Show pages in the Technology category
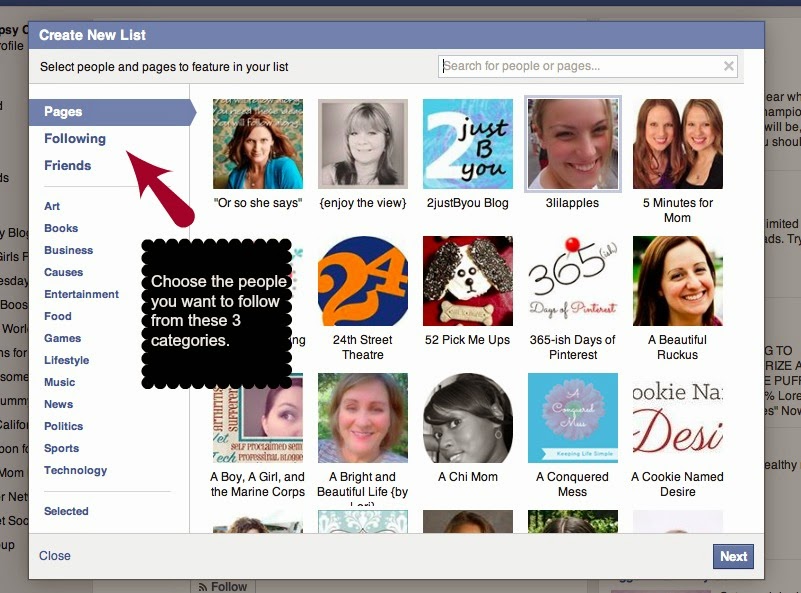Screen dimensions: 801x593 point(75,470)
